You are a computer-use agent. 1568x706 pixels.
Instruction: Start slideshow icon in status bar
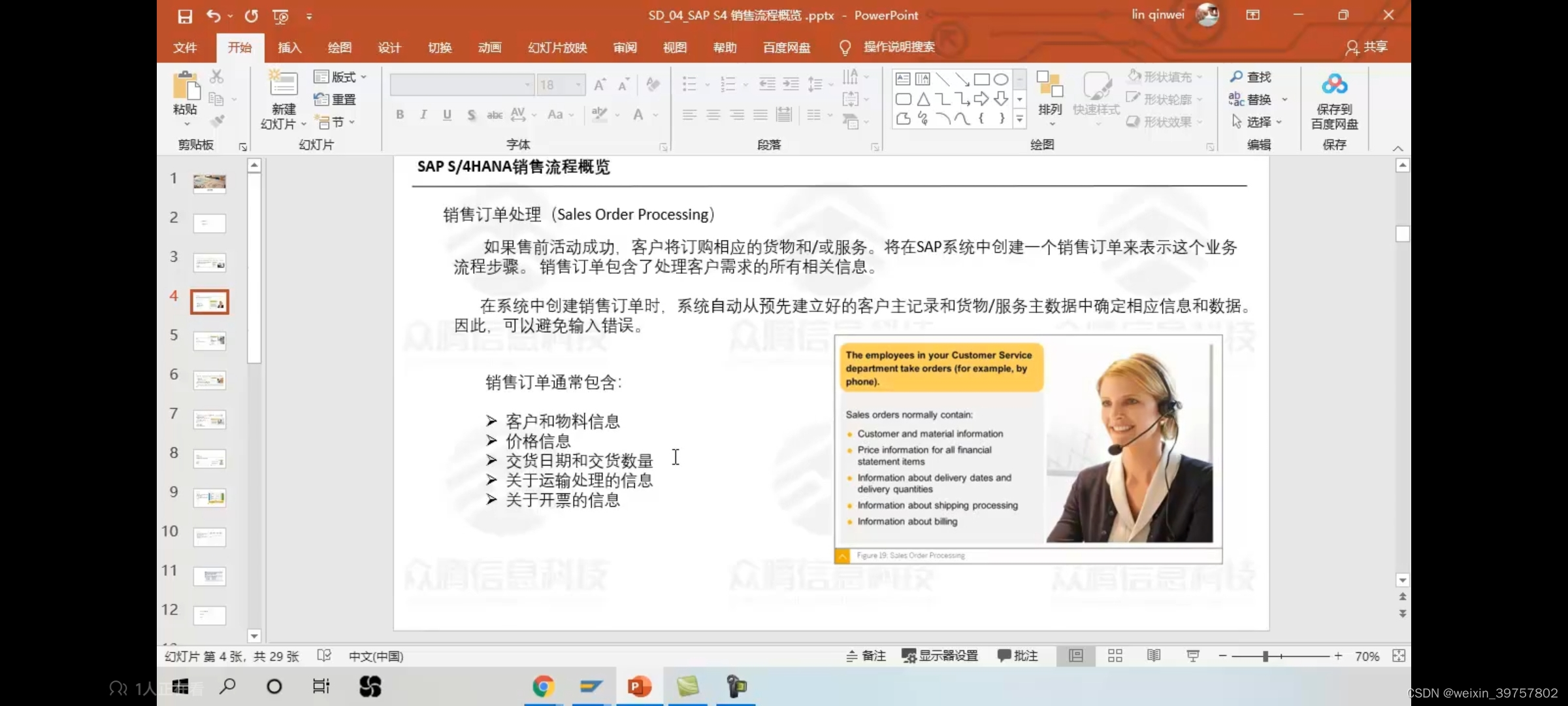click(1193, 656)
